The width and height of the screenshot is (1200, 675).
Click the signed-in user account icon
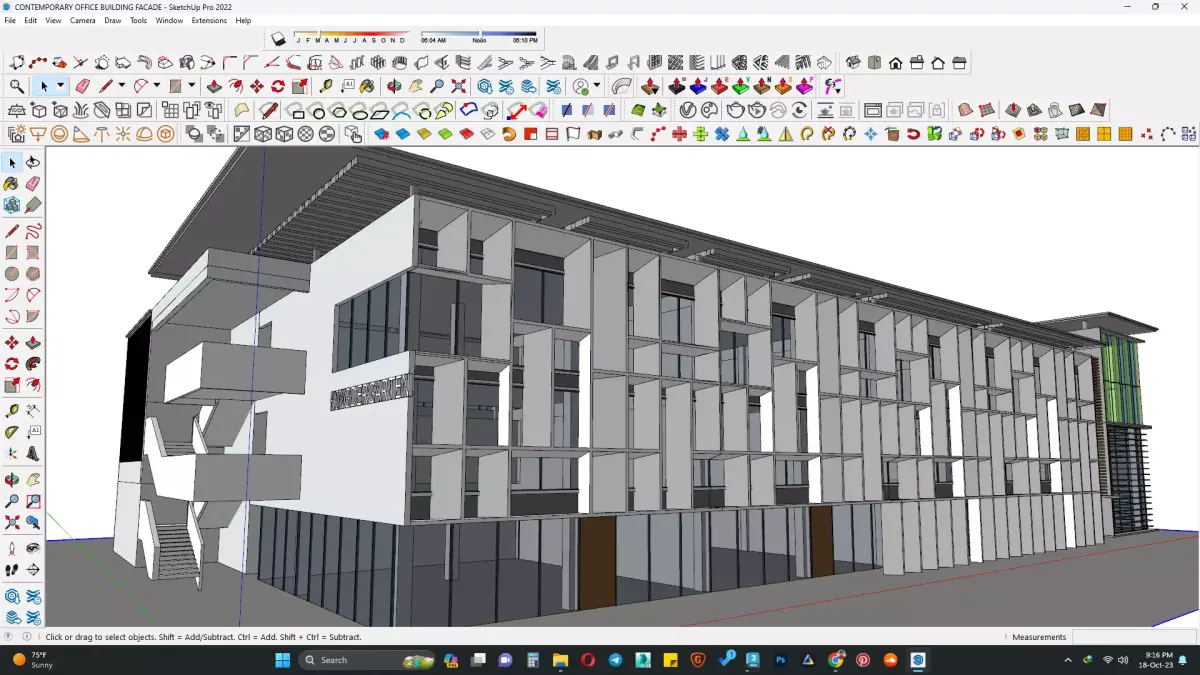click(581, 87)
